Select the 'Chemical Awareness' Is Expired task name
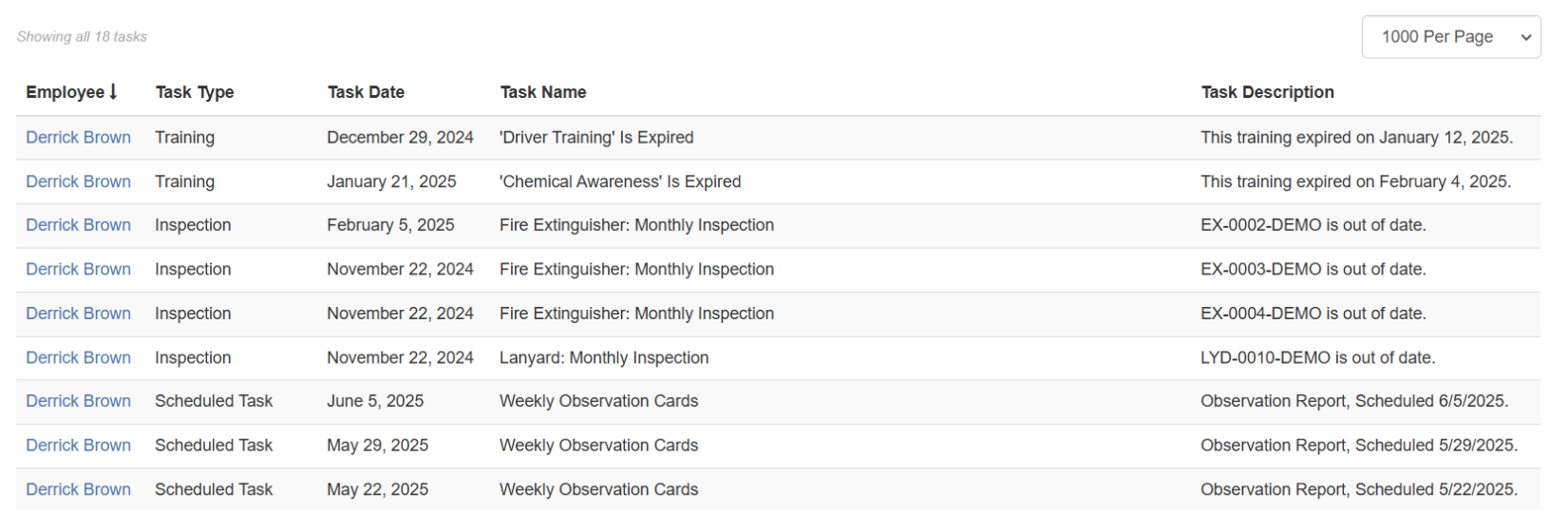The image size is (1568, 514). [x=620, y=181]
